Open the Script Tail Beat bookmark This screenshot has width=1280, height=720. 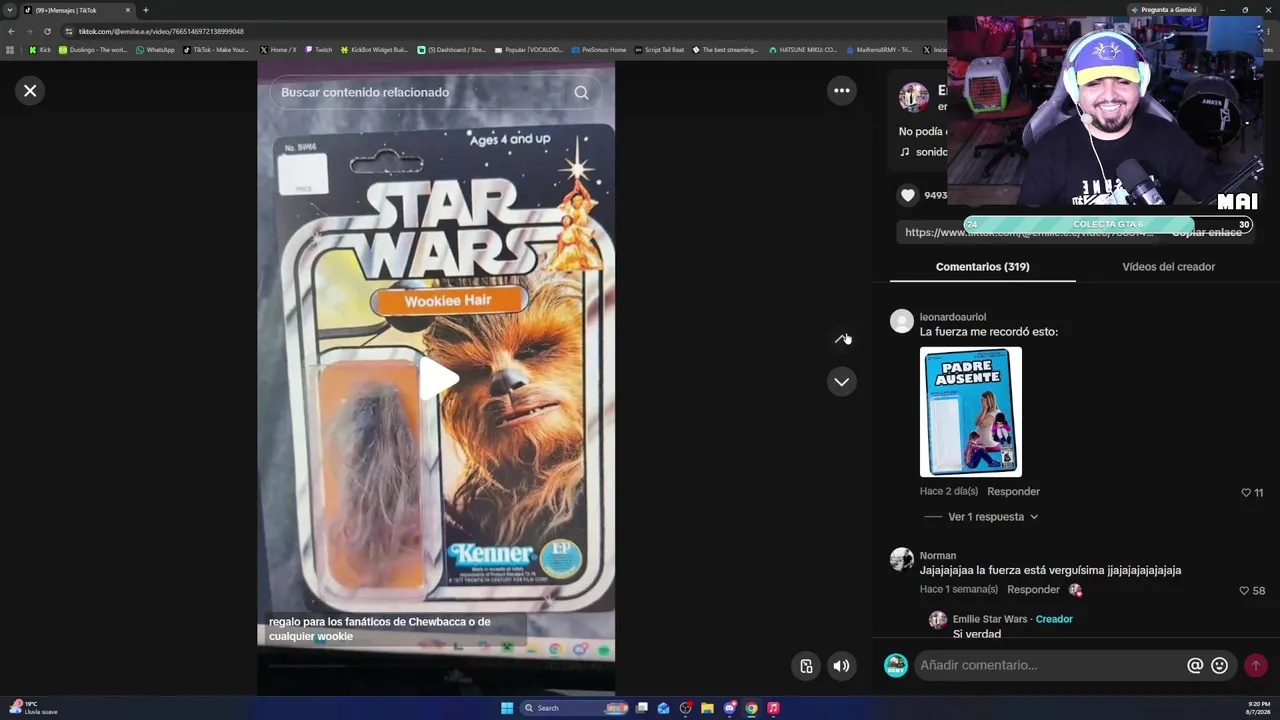click(x=660, y=50)
